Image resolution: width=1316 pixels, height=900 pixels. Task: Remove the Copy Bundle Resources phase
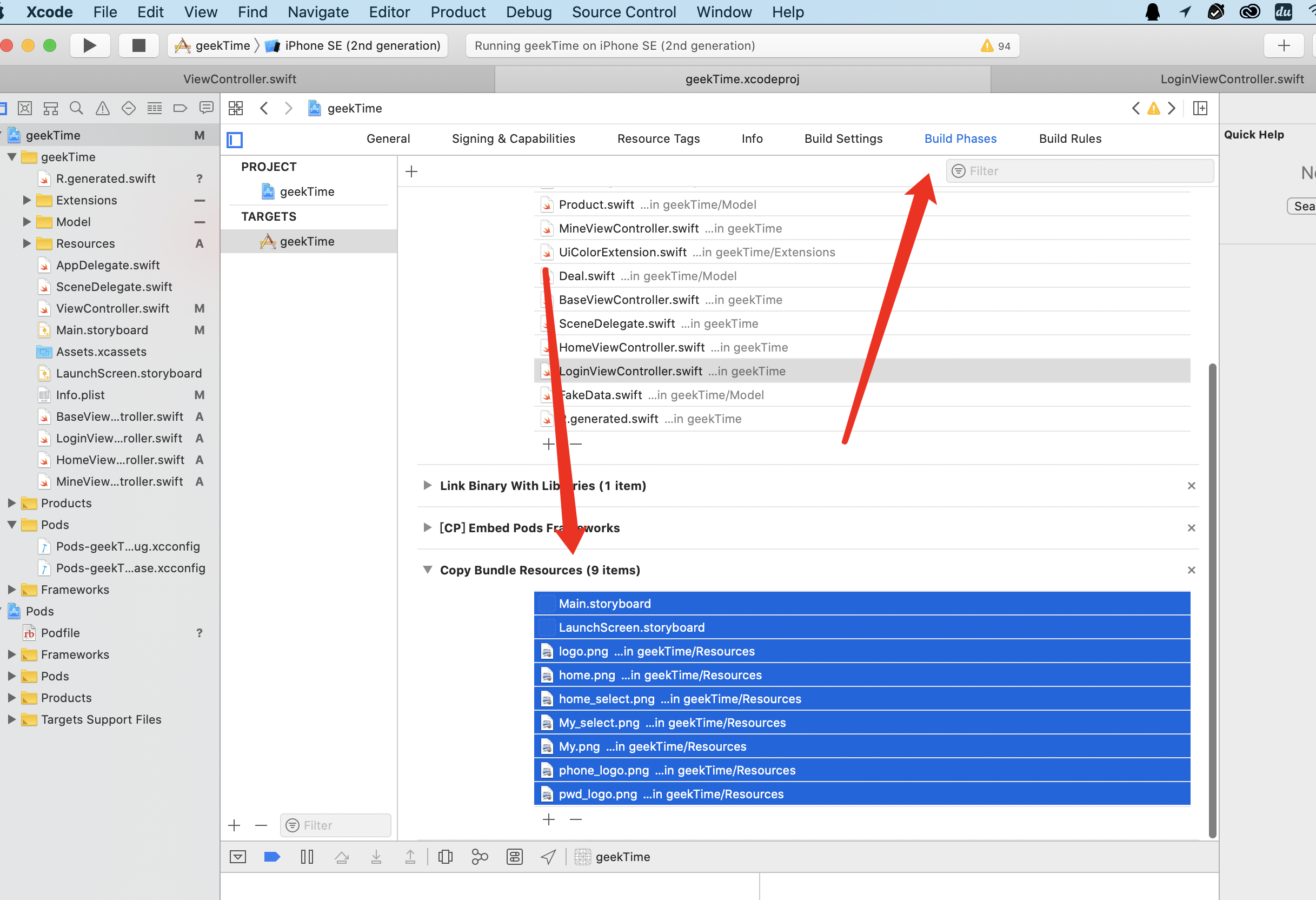point(1192,570)
